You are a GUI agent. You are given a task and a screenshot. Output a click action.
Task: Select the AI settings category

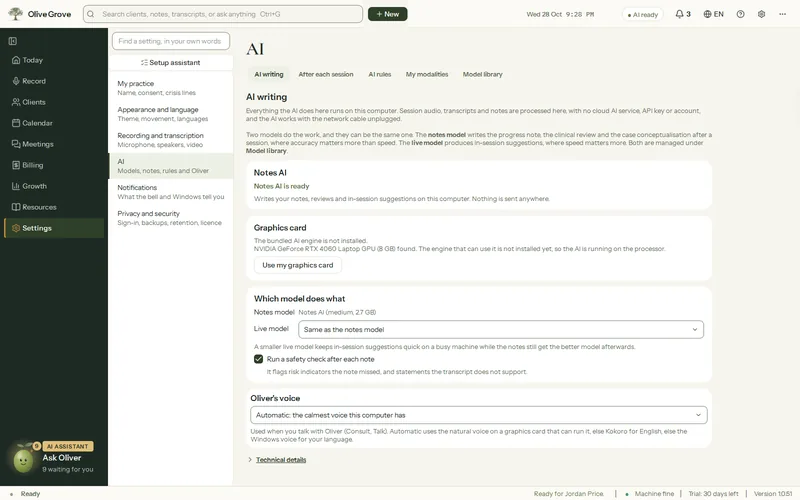tap(171, 166)
